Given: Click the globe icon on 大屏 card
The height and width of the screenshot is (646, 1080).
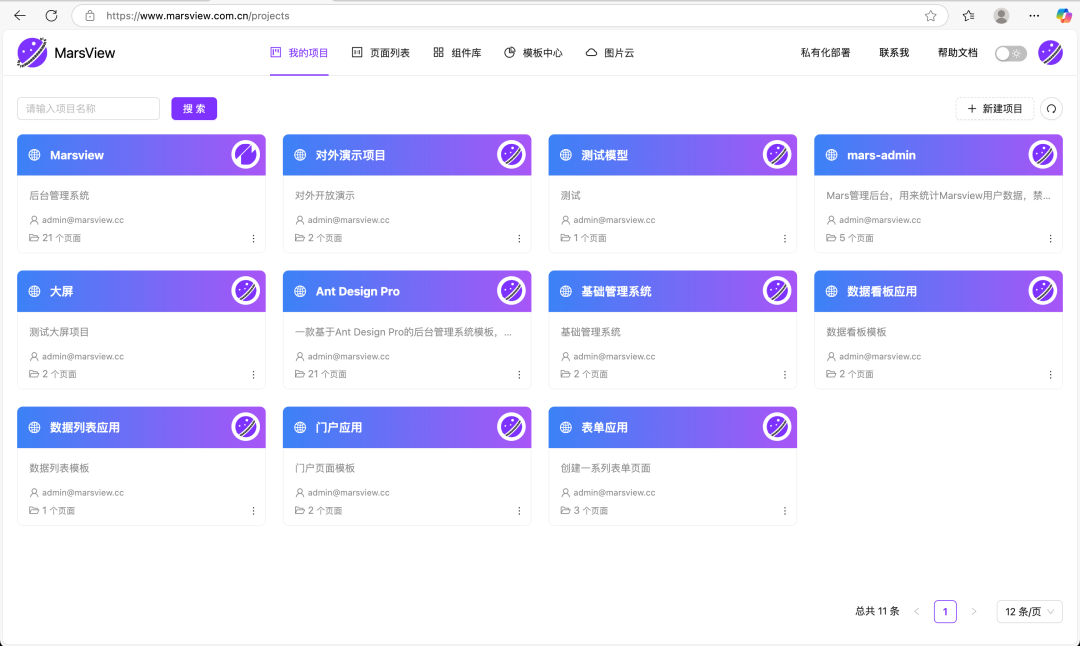Looking at the screenshot, I should [35, 291].
